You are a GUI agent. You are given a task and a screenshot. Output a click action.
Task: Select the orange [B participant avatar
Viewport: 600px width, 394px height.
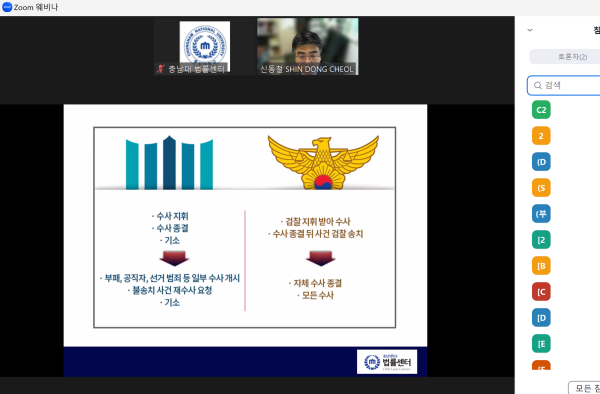tap(541, 266)
